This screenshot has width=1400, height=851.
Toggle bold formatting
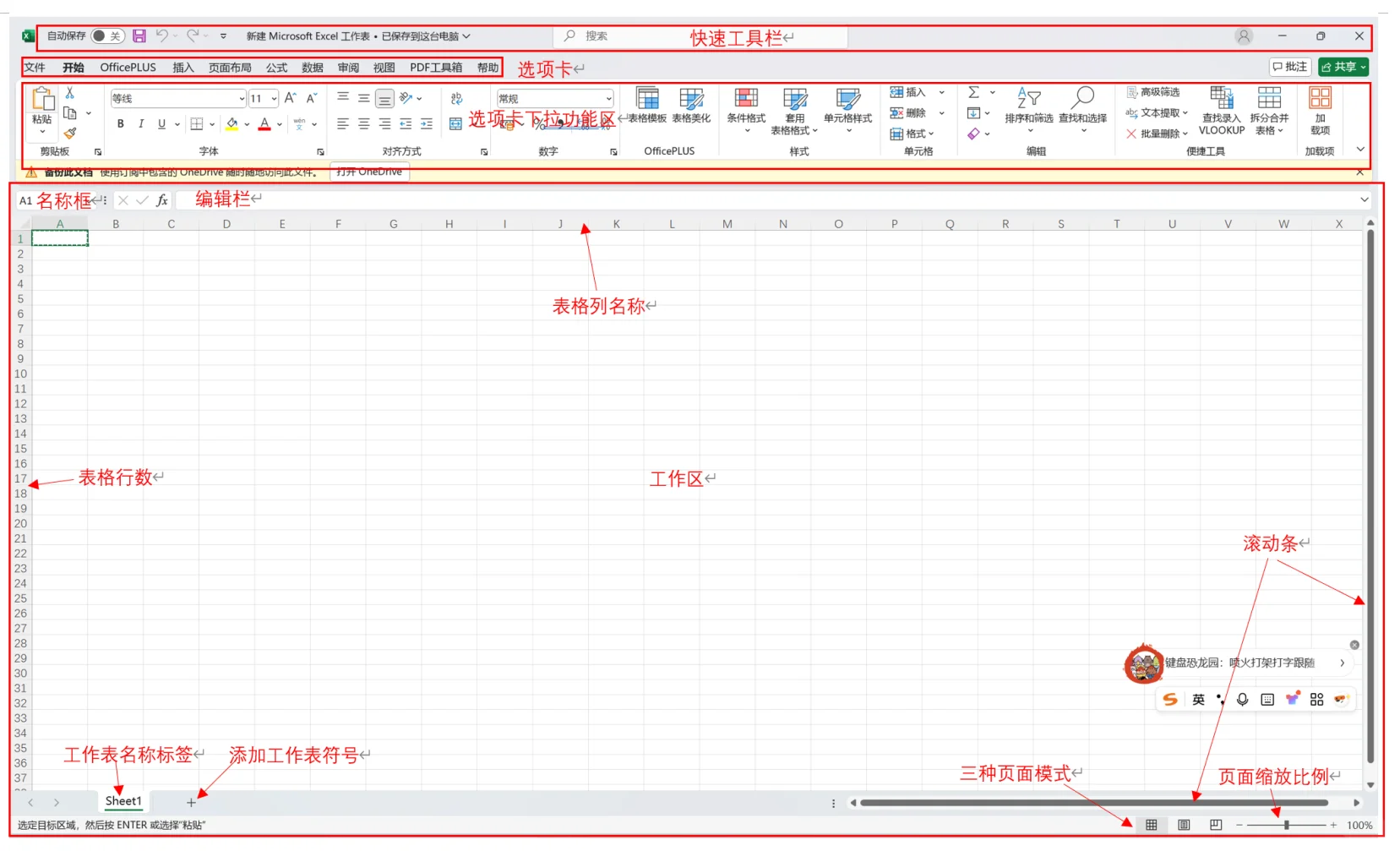pos(121,124)
